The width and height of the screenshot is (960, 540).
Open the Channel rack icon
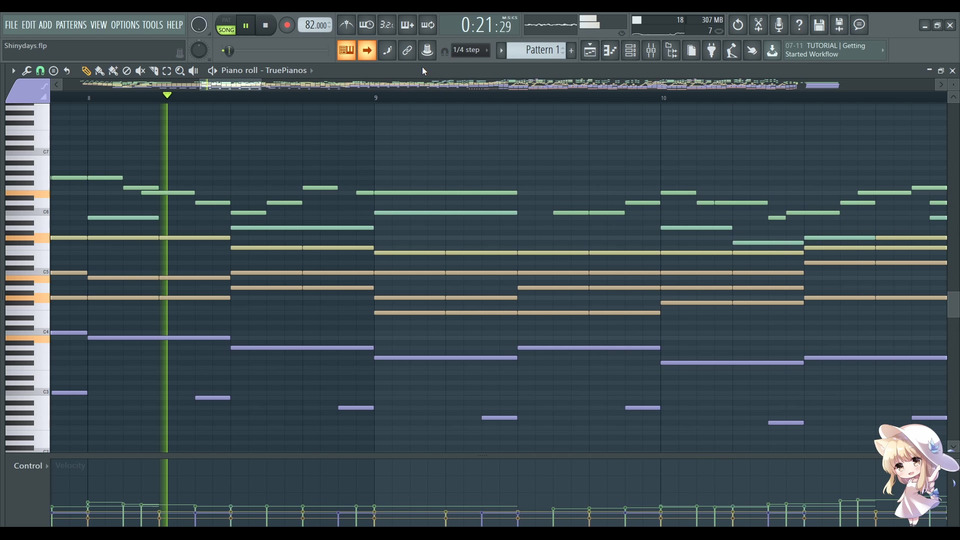[631, 50]
